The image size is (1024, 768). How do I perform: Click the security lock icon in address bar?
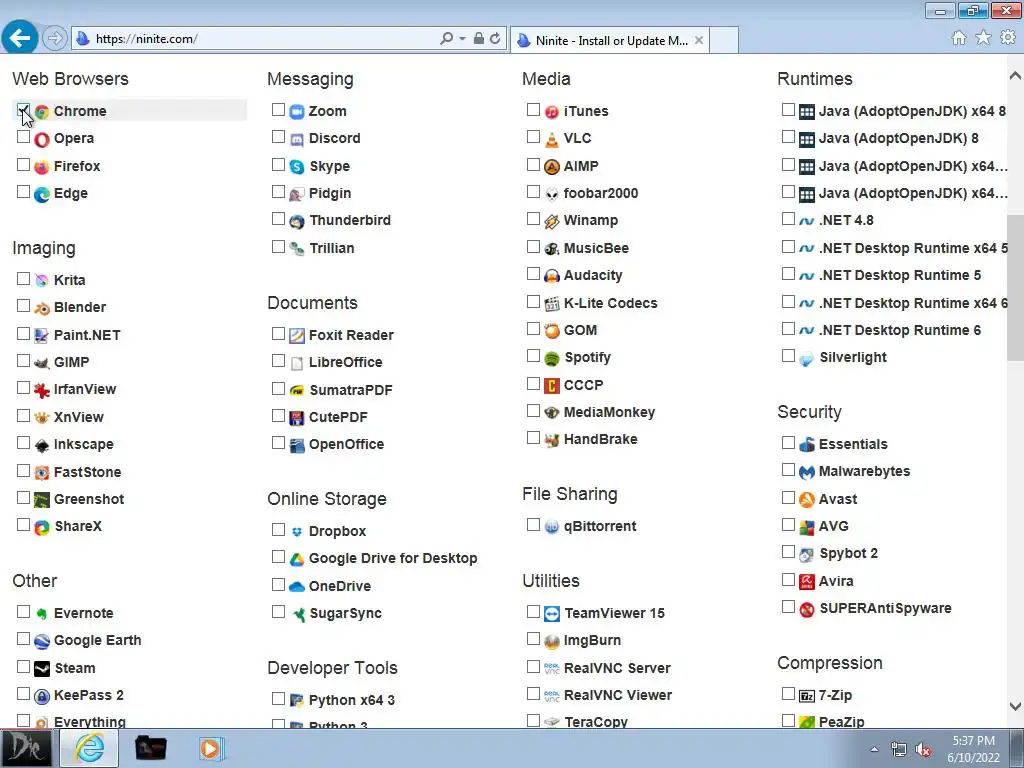tap(479, 39)
